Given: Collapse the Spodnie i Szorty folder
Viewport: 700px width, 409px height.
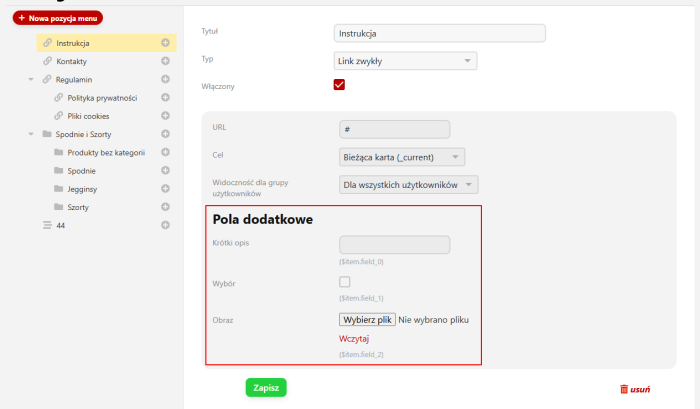Looking at the screenshot, I should click(32, 134).
